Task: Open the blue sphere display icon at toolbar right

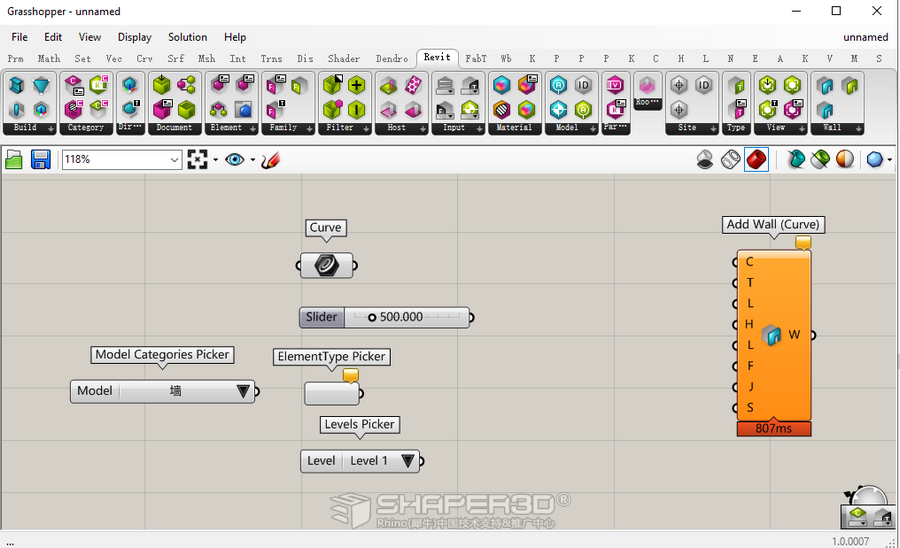Action: [874, 160]
